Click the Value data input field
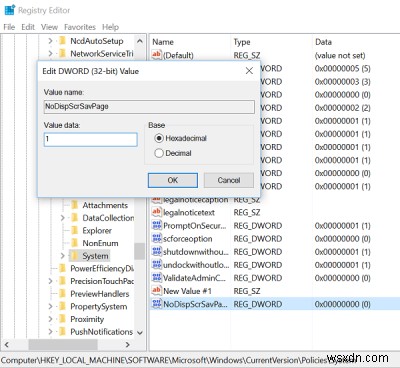 [x=91, y=139]
